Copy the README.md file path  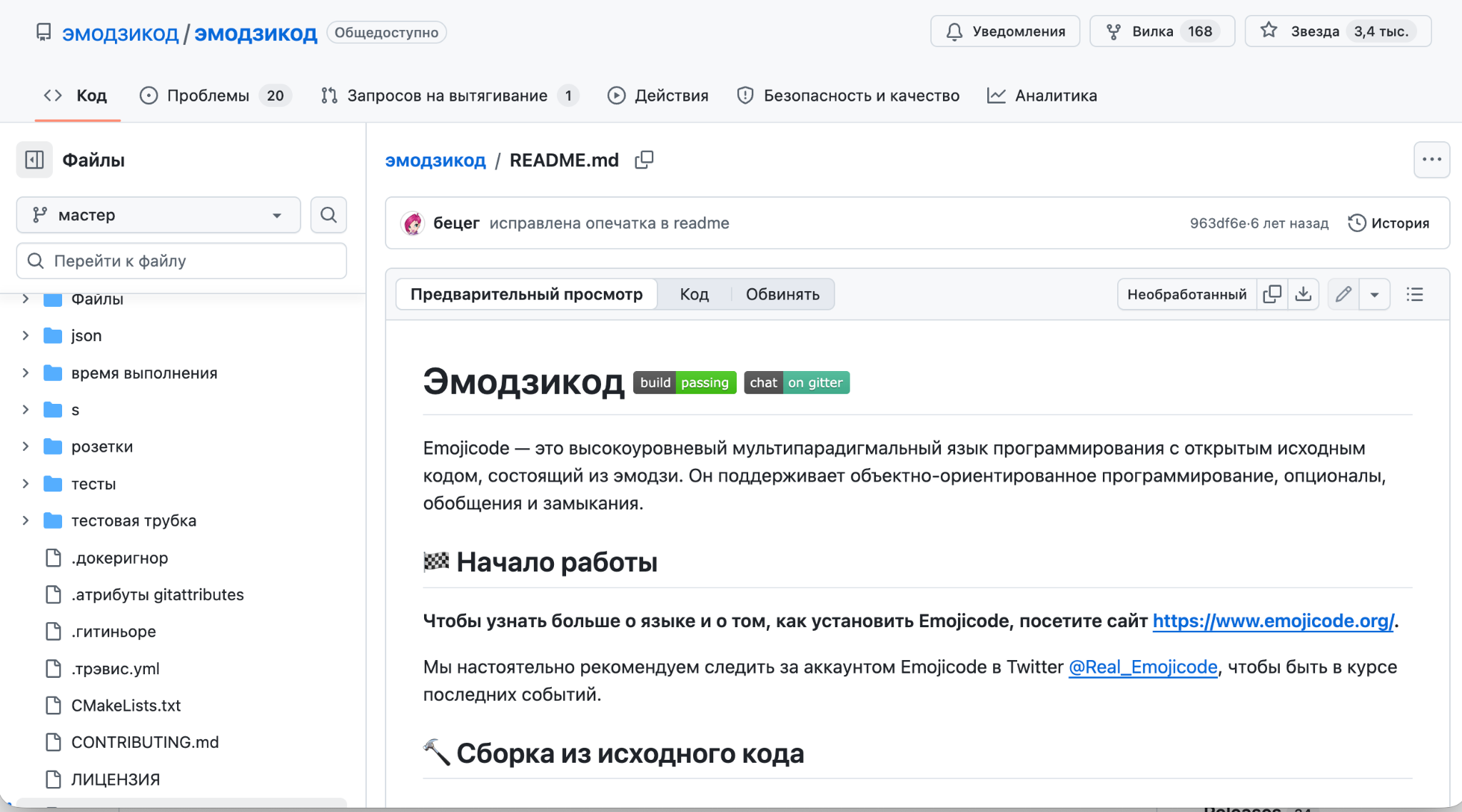click(x=643, y=160)
